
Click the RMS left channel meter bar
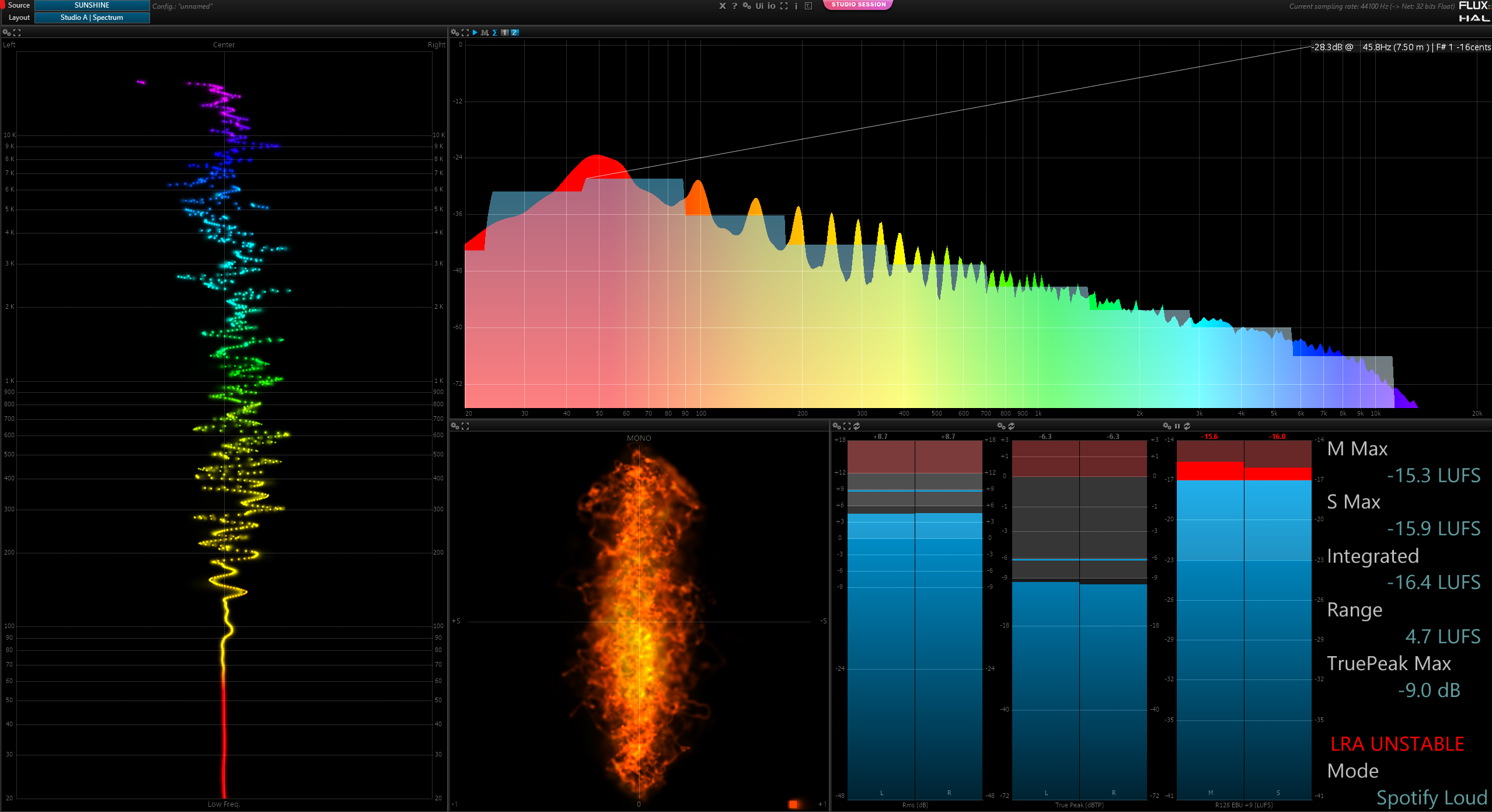[x=881, y=619]
